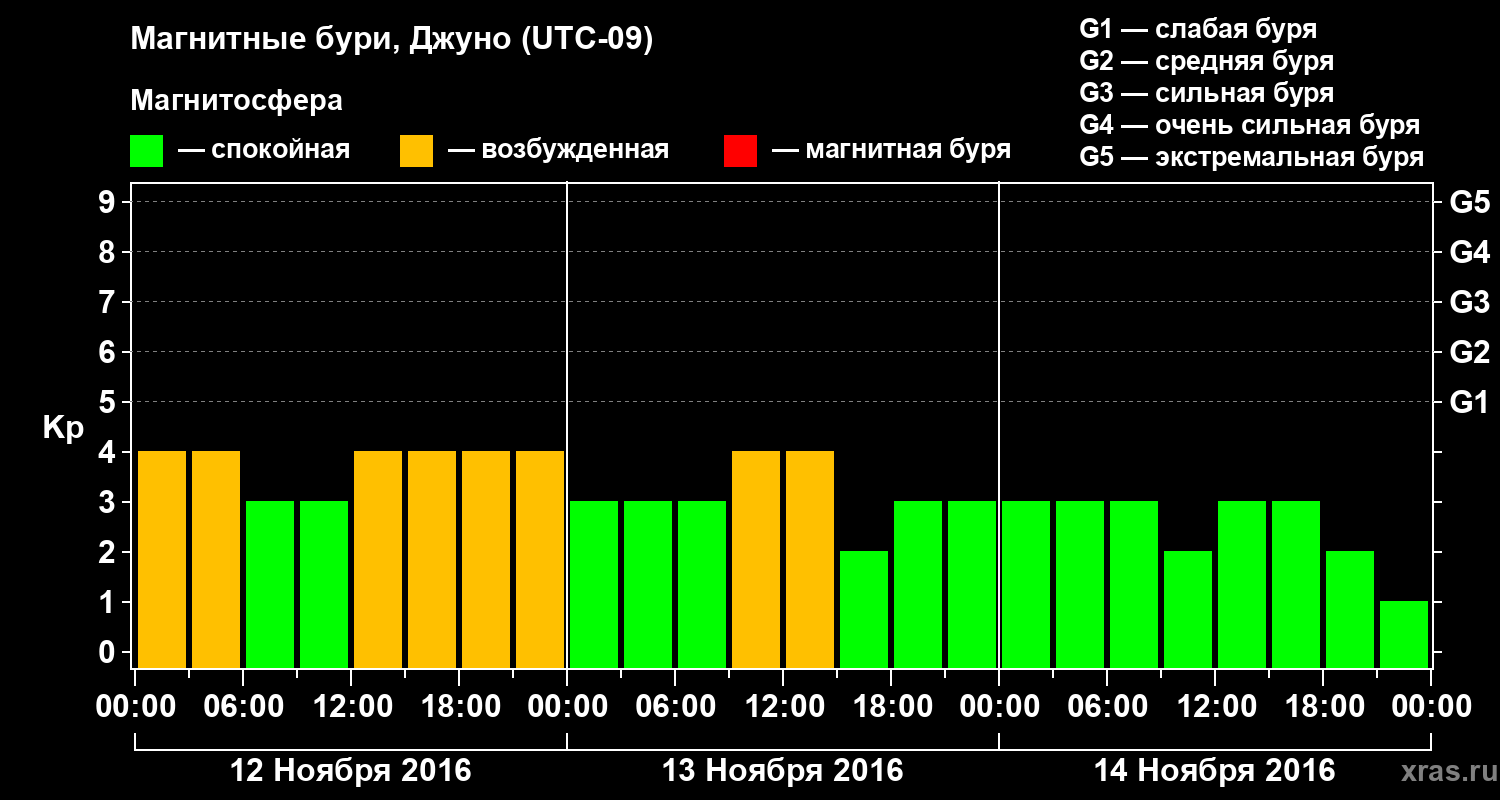Click the orange 09:00–12:00 bar on 13 Ноября
Screen dimensions: 1500x800
756,560
